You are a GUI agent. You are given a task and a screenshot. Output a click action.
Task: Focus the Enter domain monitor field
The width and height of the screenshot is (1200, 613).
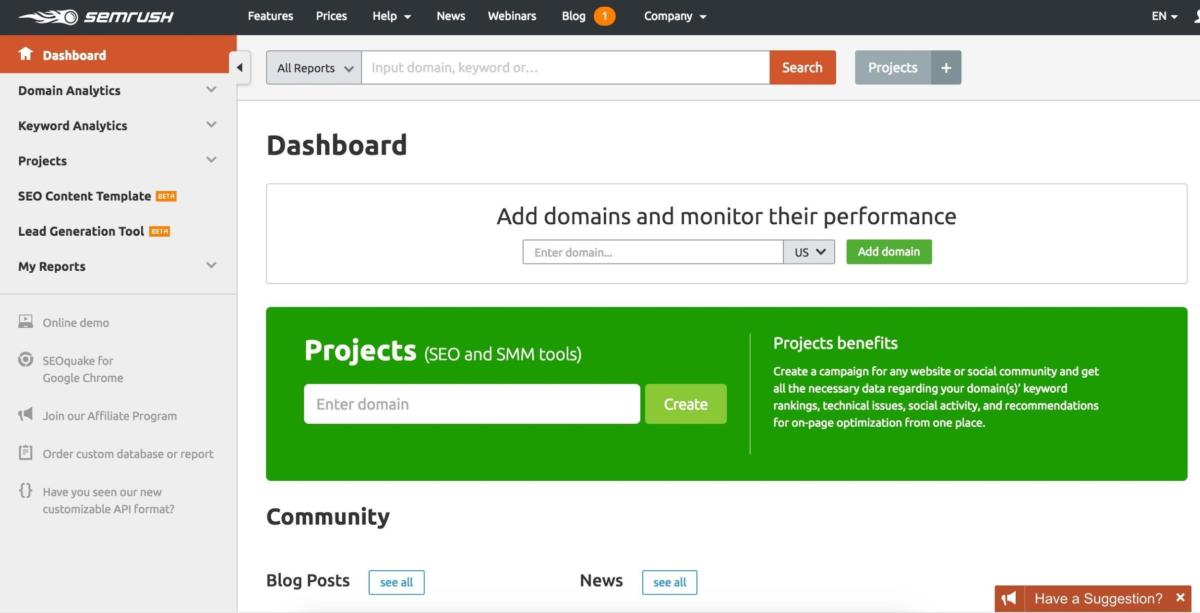(x=653, y=252)
